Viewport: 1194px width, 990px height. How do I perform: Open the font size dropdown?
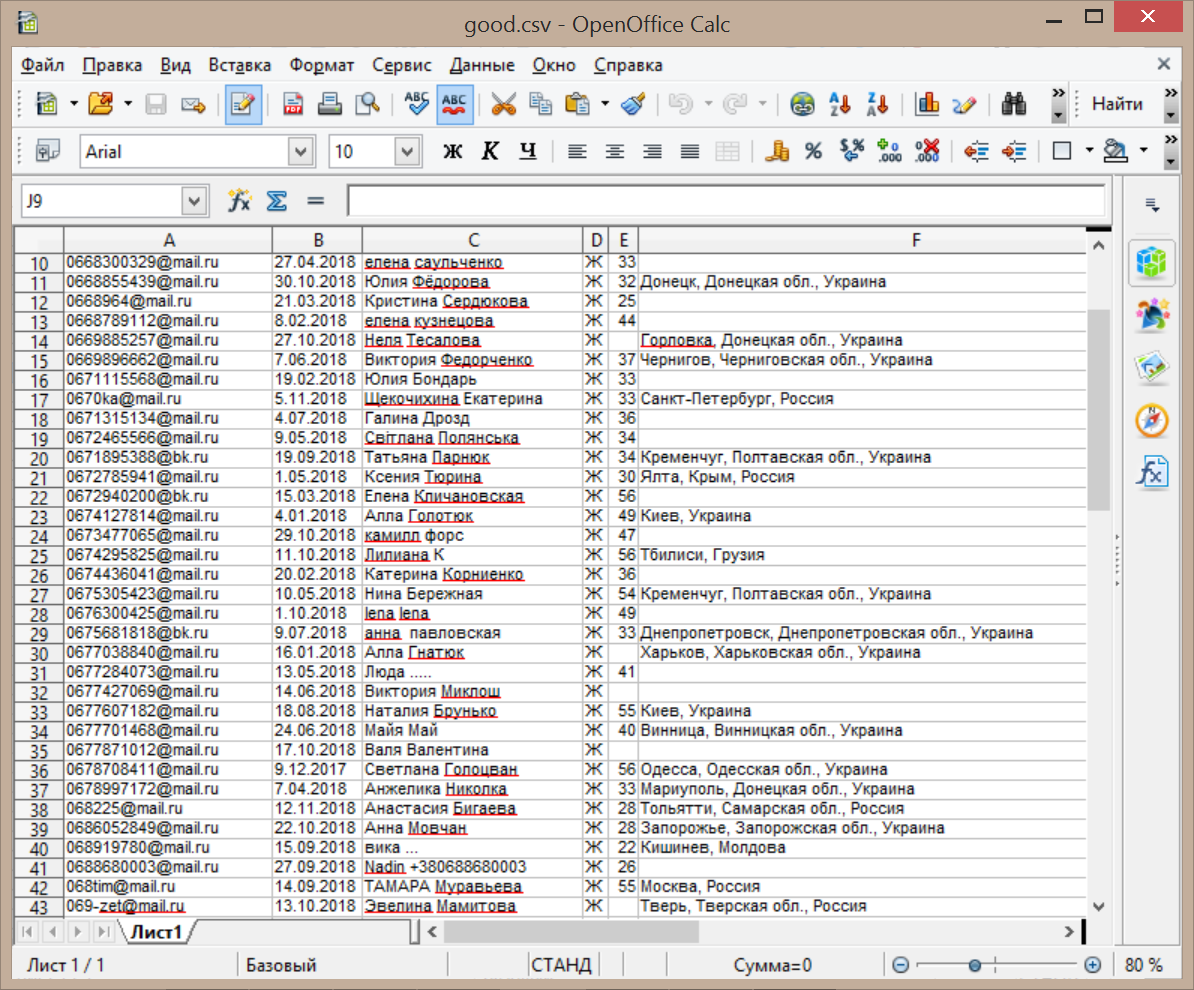pos(406,152)
